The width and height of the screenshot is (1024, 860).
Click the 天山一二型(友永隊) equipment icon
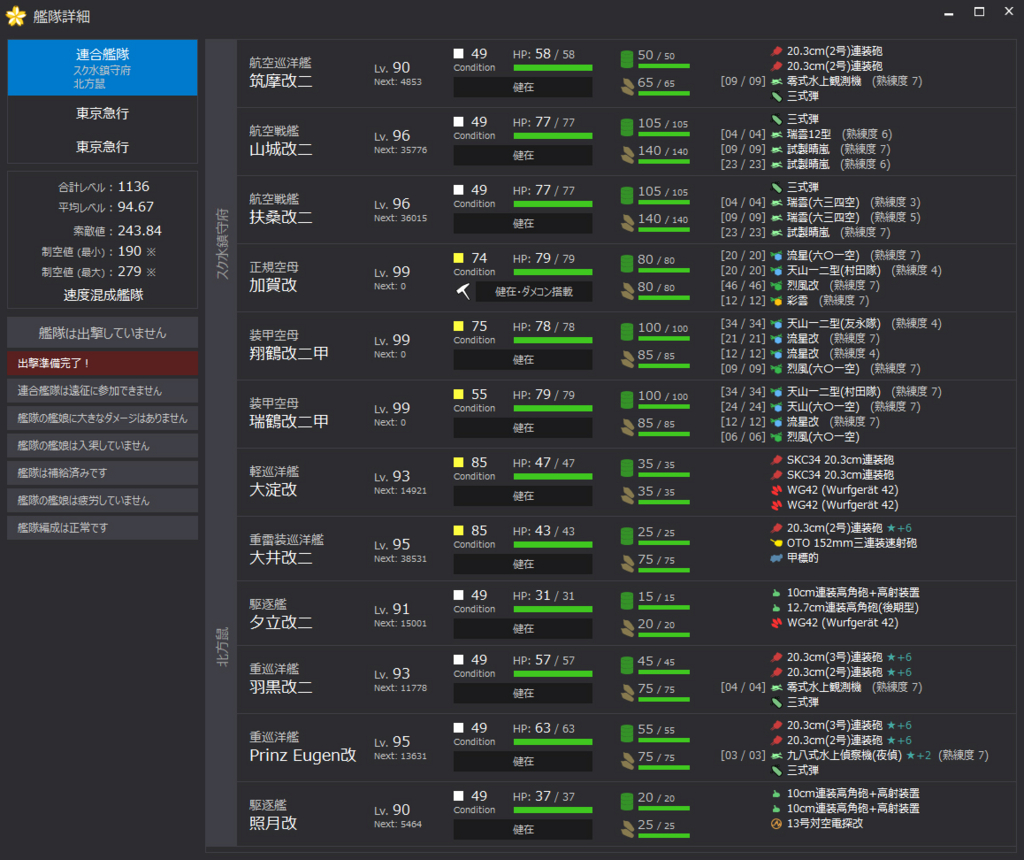coord(776,324)
